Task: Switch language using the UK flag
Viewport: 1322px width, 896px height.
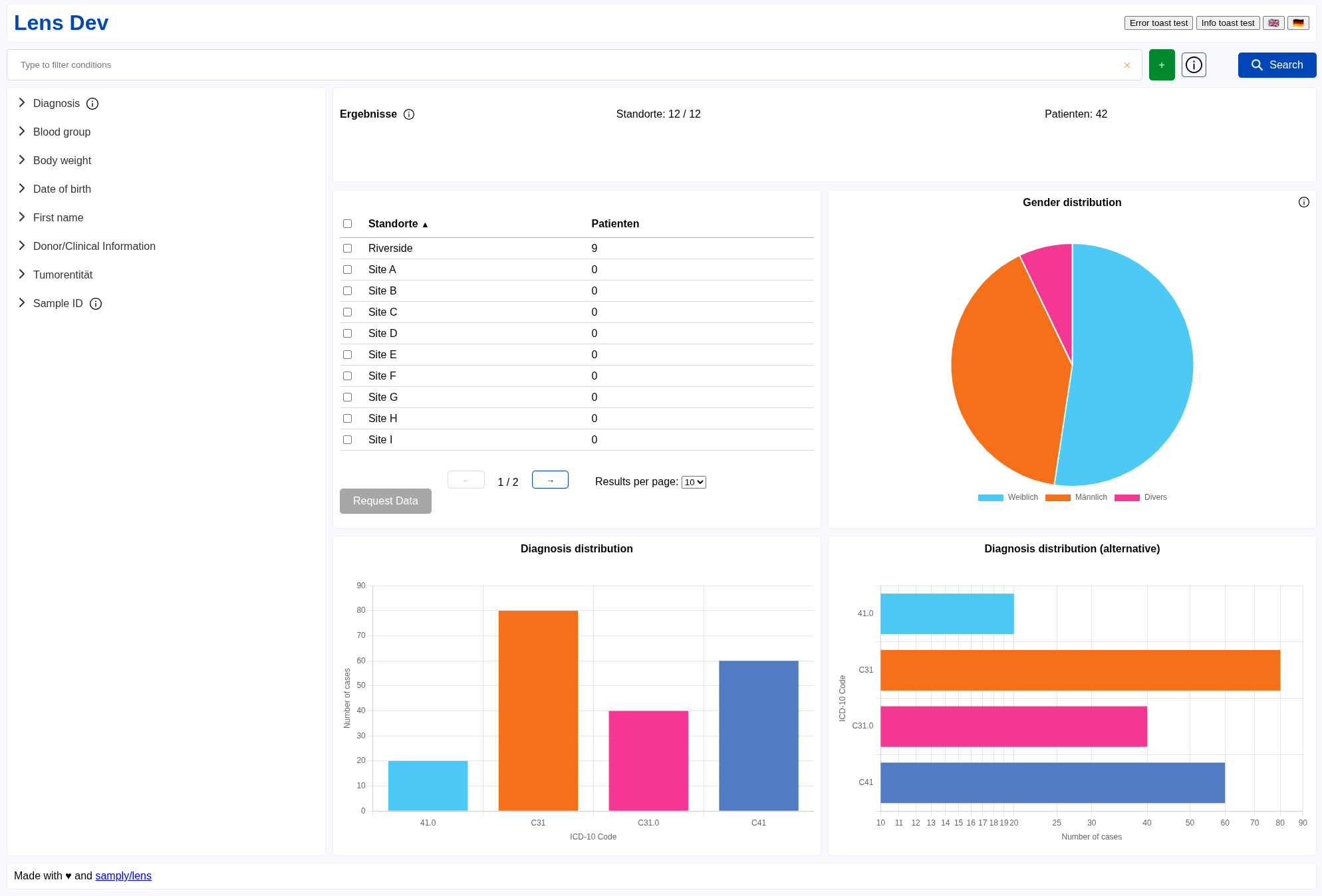Action: [1273, 23]
